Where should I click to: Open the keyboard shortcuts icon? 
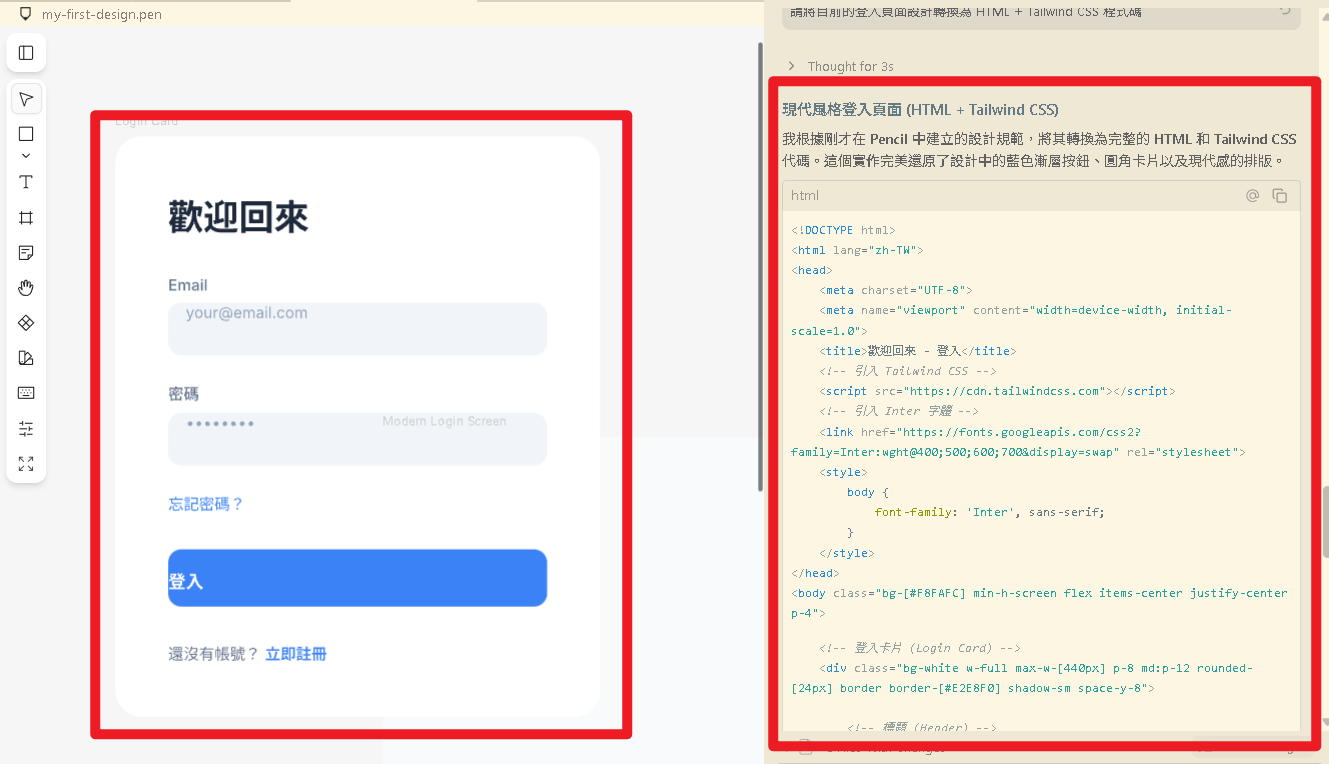(26, 393)
